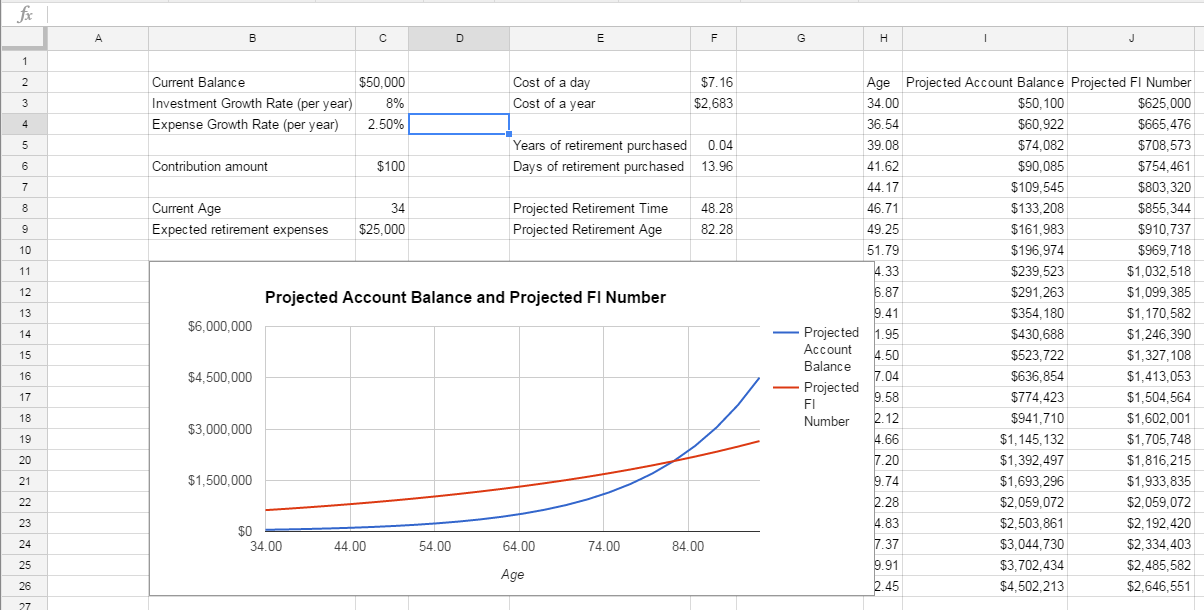1204x610 pixels.
Task: Select all cells via corner box
Action: 24,38
